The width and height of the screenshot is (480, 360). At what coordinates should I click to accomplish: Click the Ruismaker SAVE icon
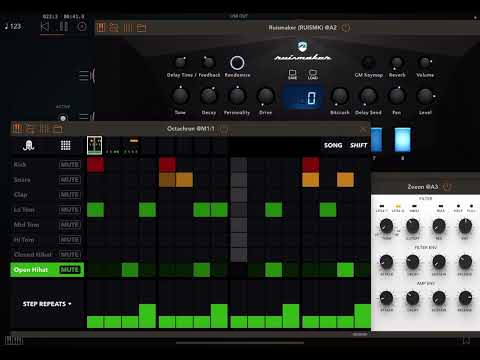coord(292,74)
